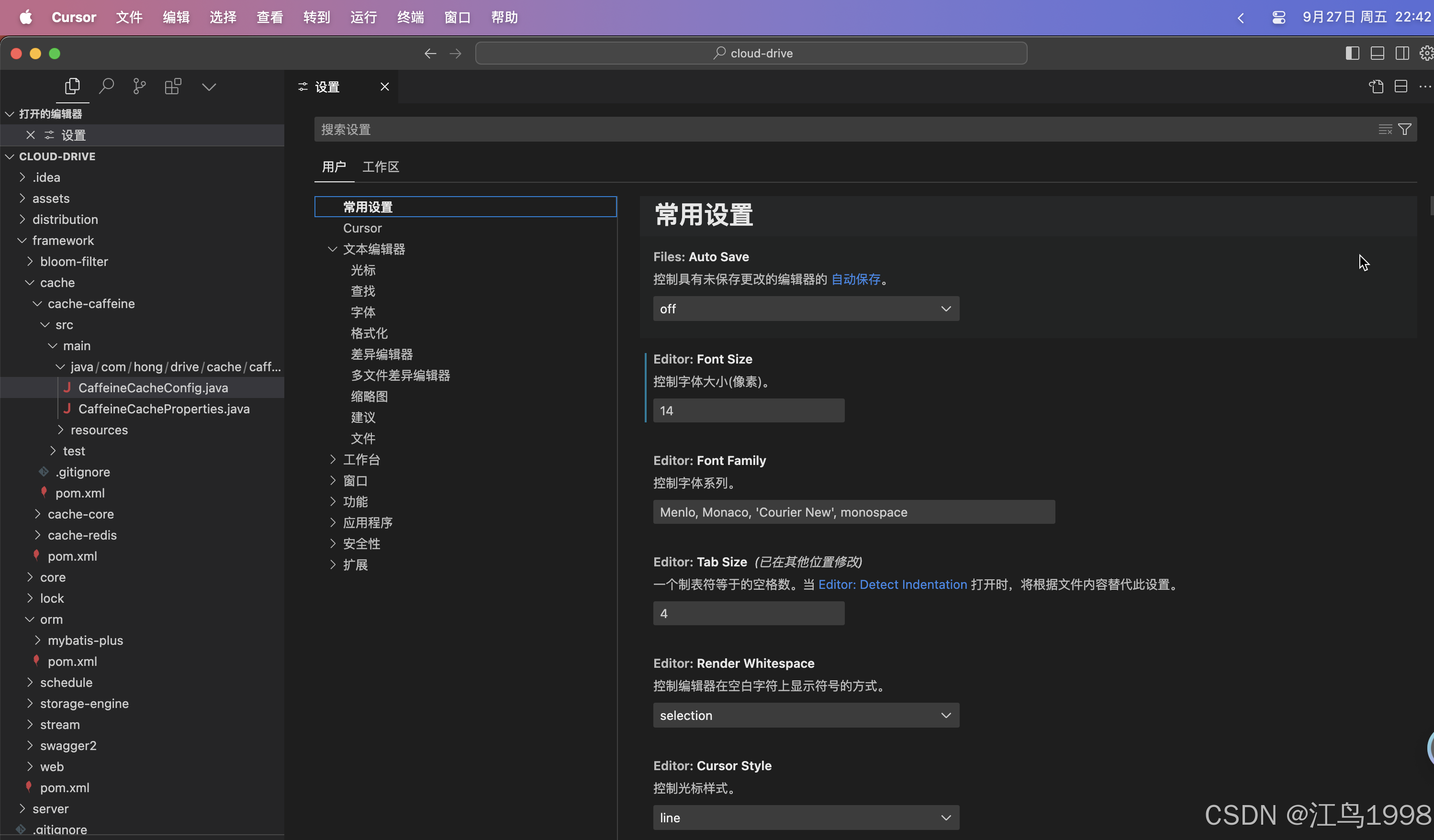The width and height of the screenshot is (1434, 840).
Task: Toggle the bottom panel layout icon
Action: (x=1377, y=54)
